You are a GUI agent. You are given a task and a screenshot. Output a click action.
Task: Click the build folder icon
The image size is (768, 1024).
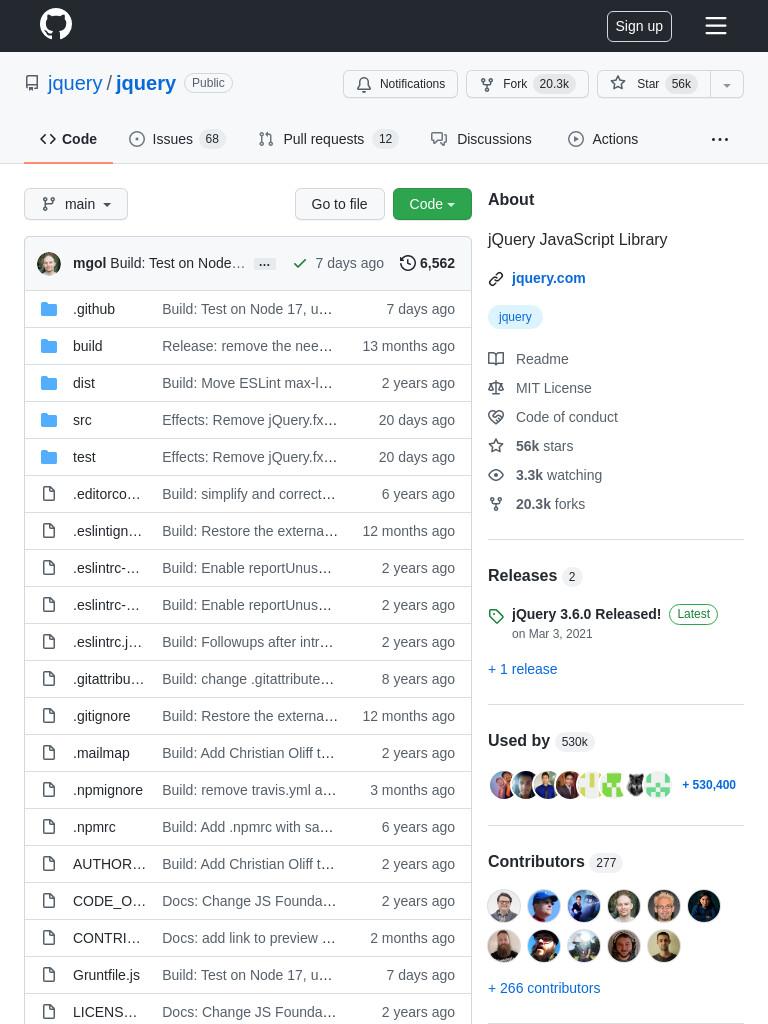coord(49,346)
